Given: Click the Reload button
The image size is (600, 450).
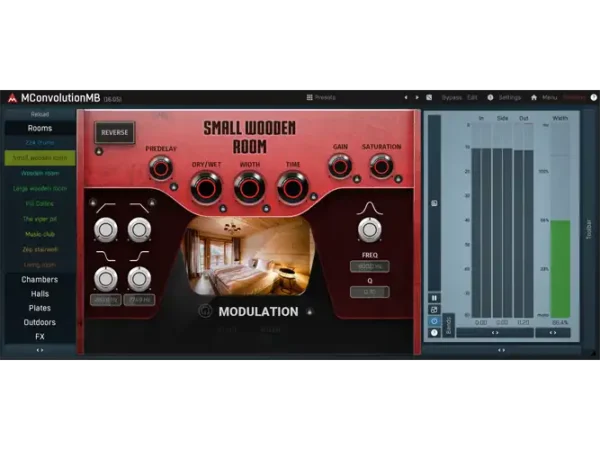Looking at the screenshot, I should coord(40,114).
